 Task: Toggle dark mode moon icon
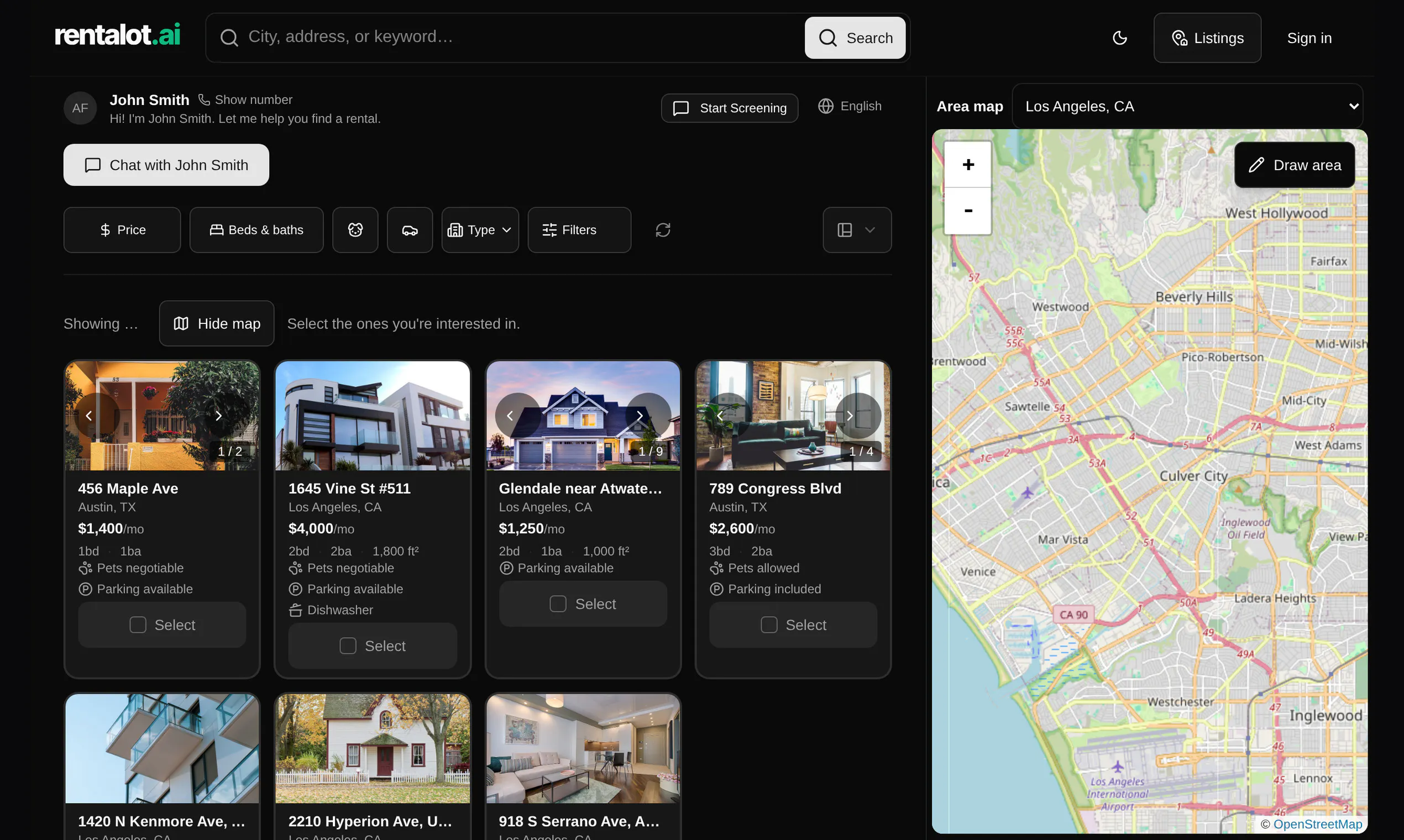[x=1119, y=38]
